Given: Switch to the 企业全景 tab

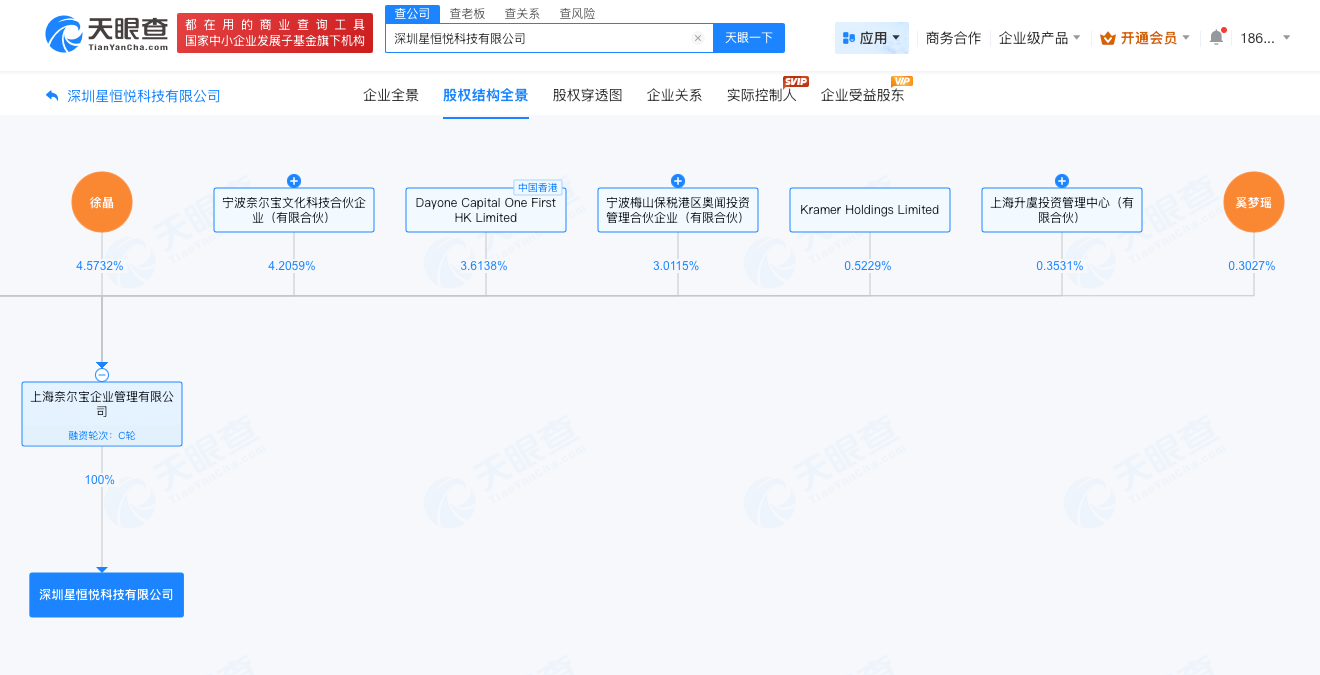Looking at the screenshot, I should click(x=390, y=94).
